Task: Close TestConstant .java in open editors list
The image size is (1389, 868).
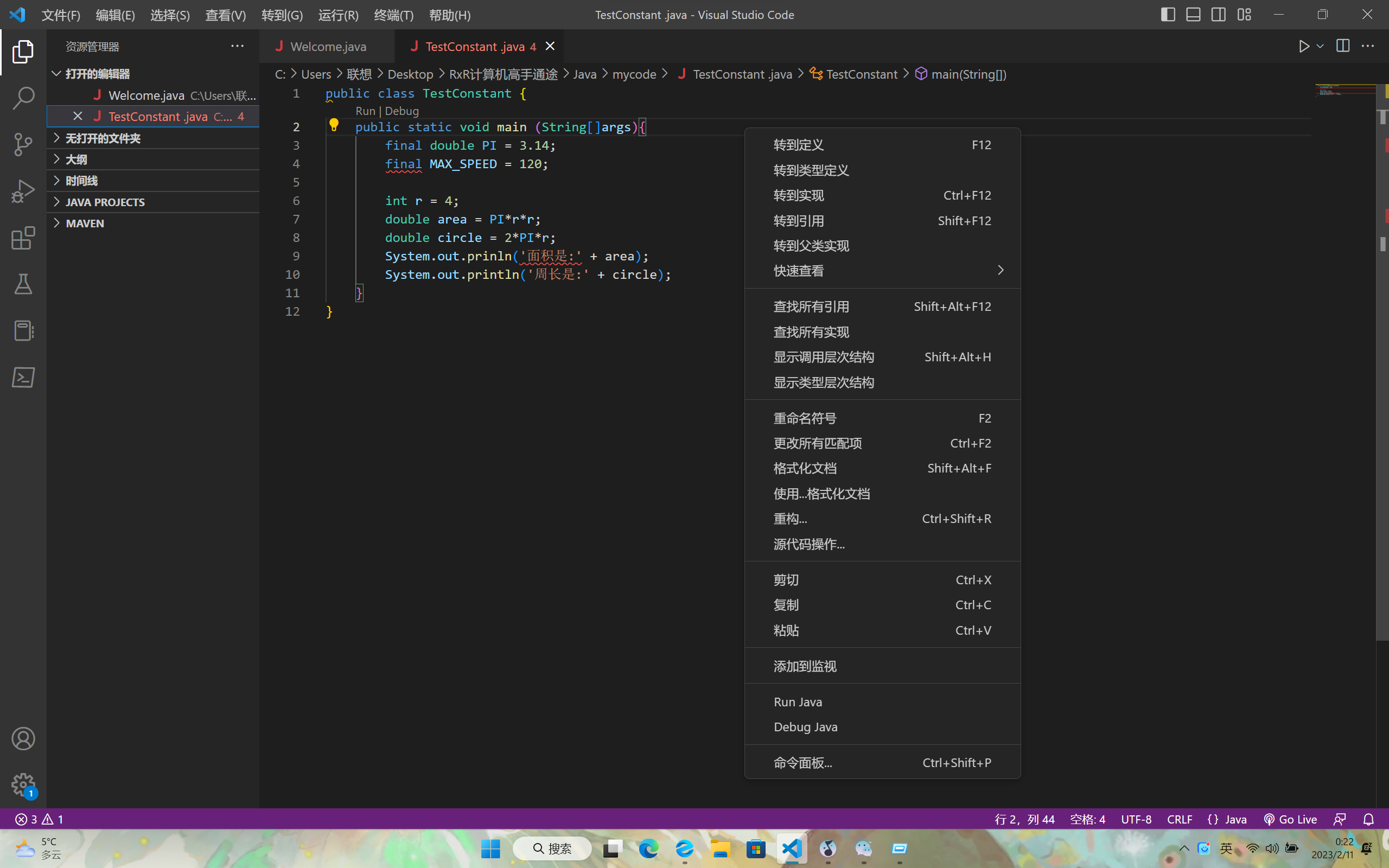Action: tap(78, 116)
